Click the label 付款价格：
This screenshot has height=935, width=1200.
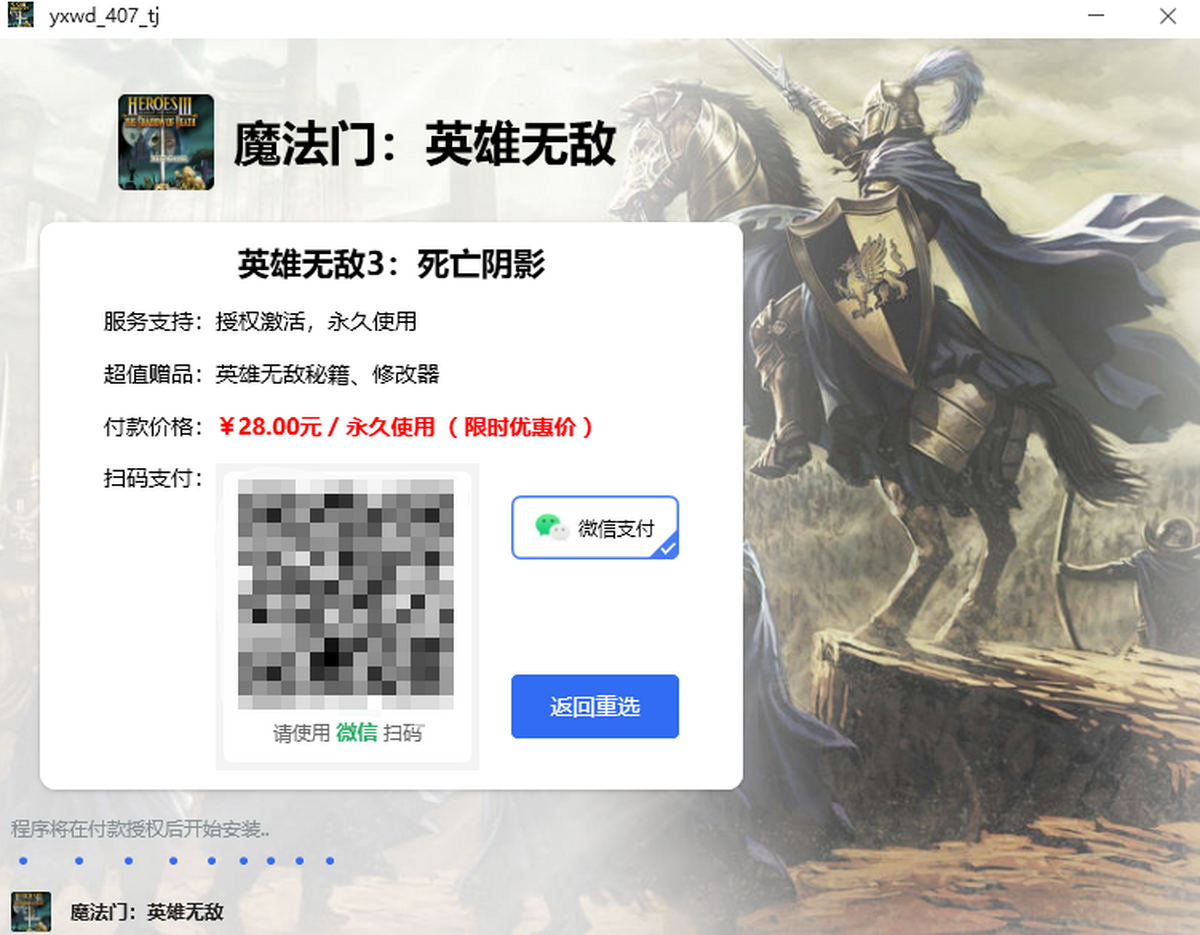click(x=153, y=427)
